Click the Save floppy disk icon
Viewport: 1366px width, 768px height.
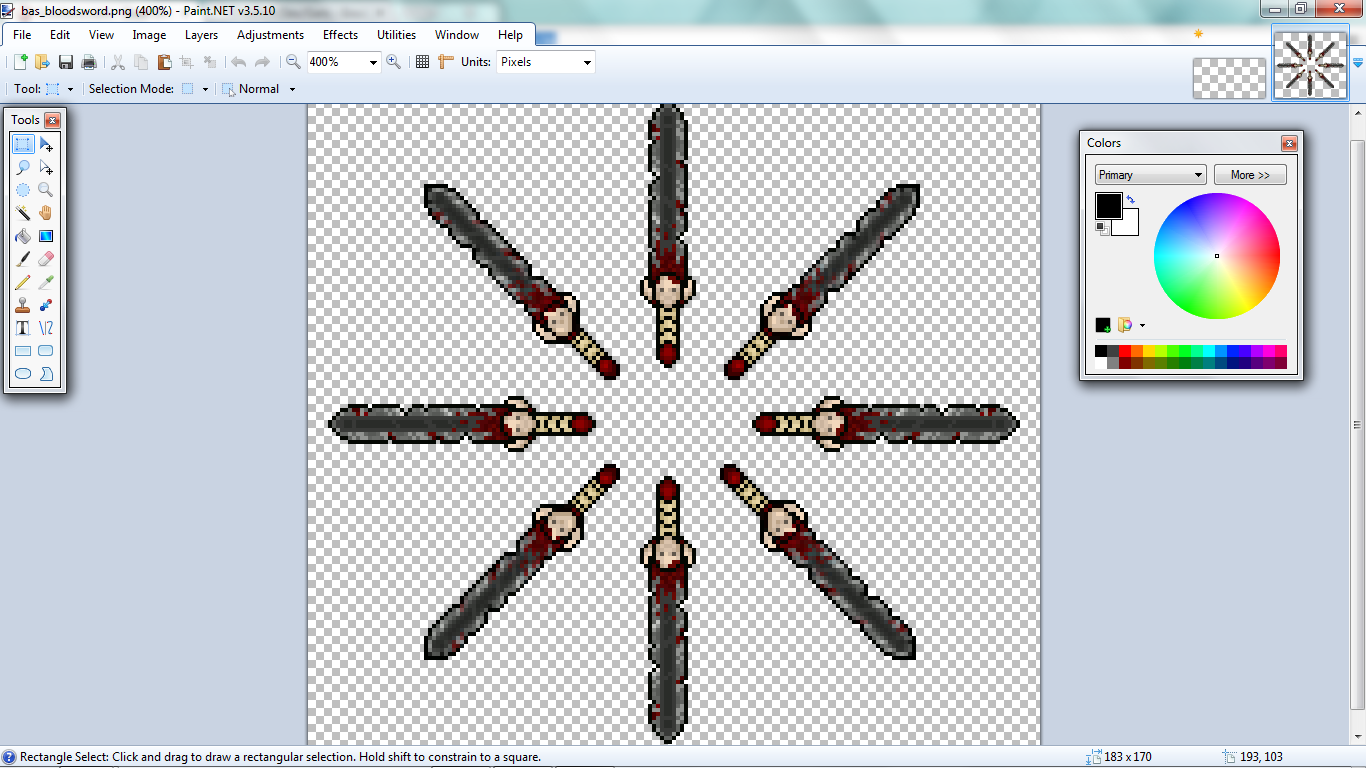coord(66,62)
